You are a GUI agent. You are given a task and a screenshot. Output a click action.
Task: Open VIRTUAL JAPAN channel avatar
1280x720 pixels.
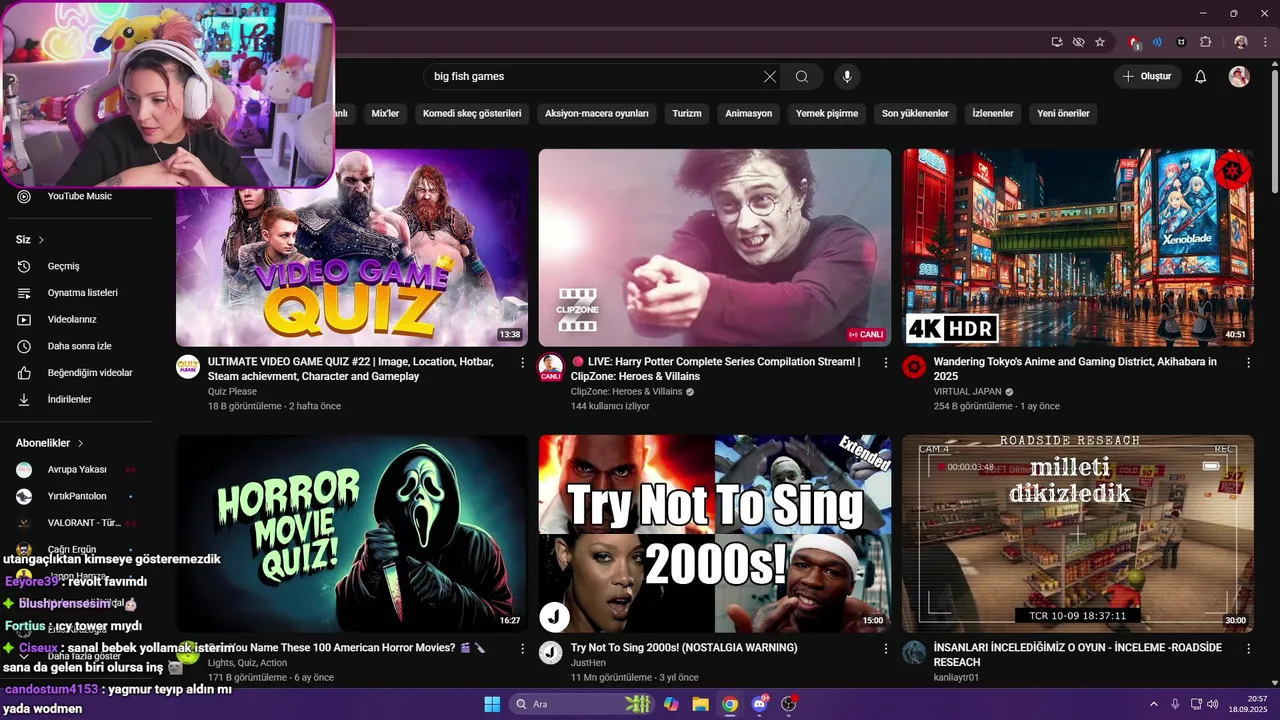click(x=914, y=366)
